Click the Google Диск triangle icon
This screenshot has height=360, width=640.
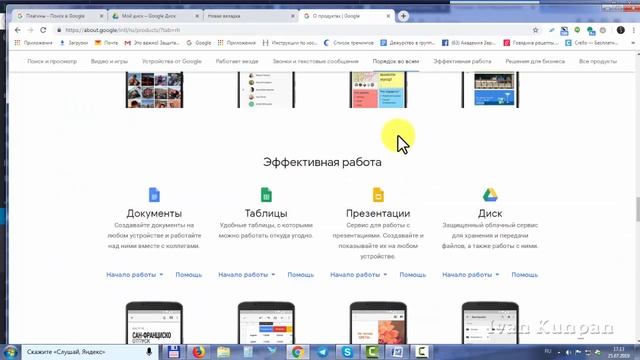[x=490, y=195]
